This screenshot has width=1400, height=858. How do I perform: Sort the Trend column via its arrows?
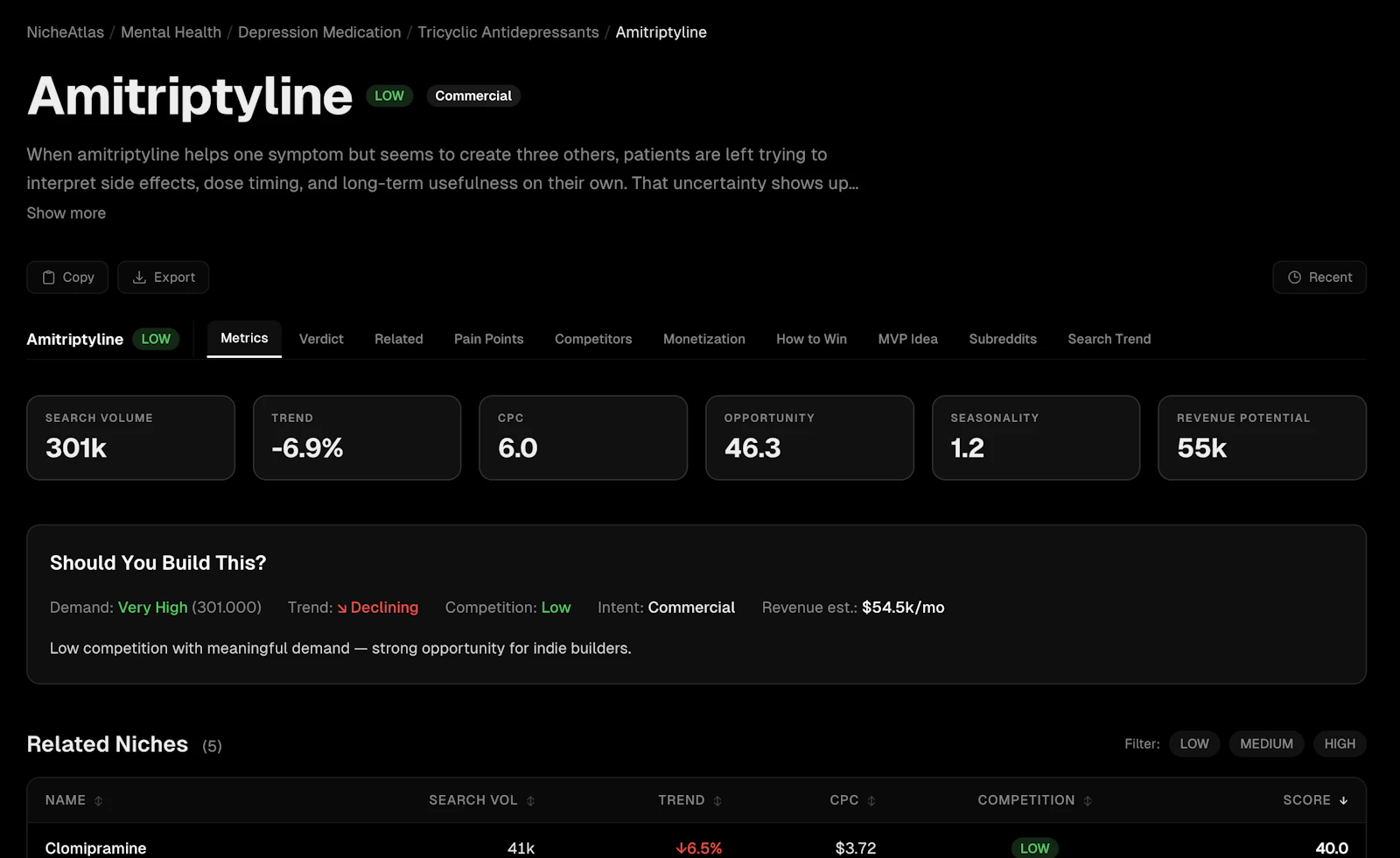(717, 801)
